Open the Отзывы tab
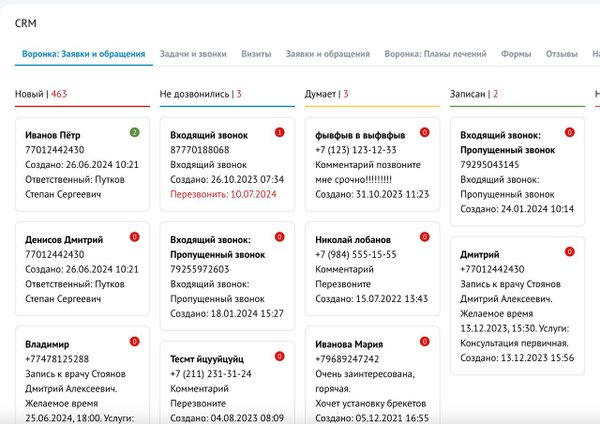 pos(562,54)
